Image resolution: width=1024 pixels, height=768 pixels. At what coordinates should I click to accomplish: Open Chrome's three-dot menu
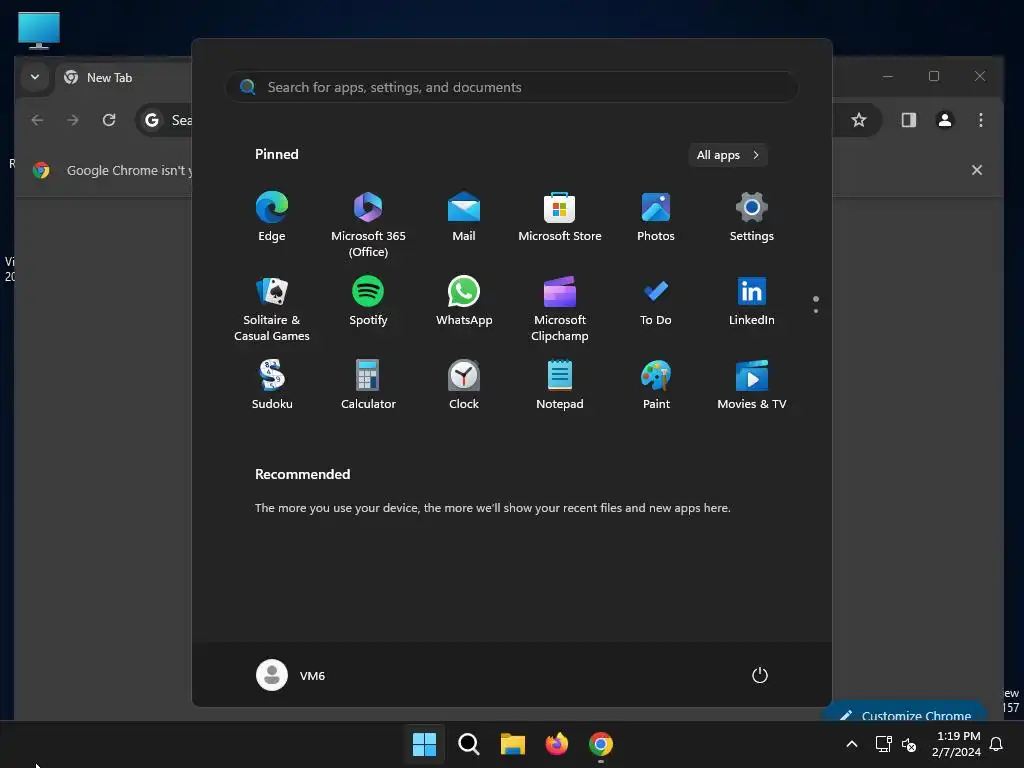coord(980,120)
